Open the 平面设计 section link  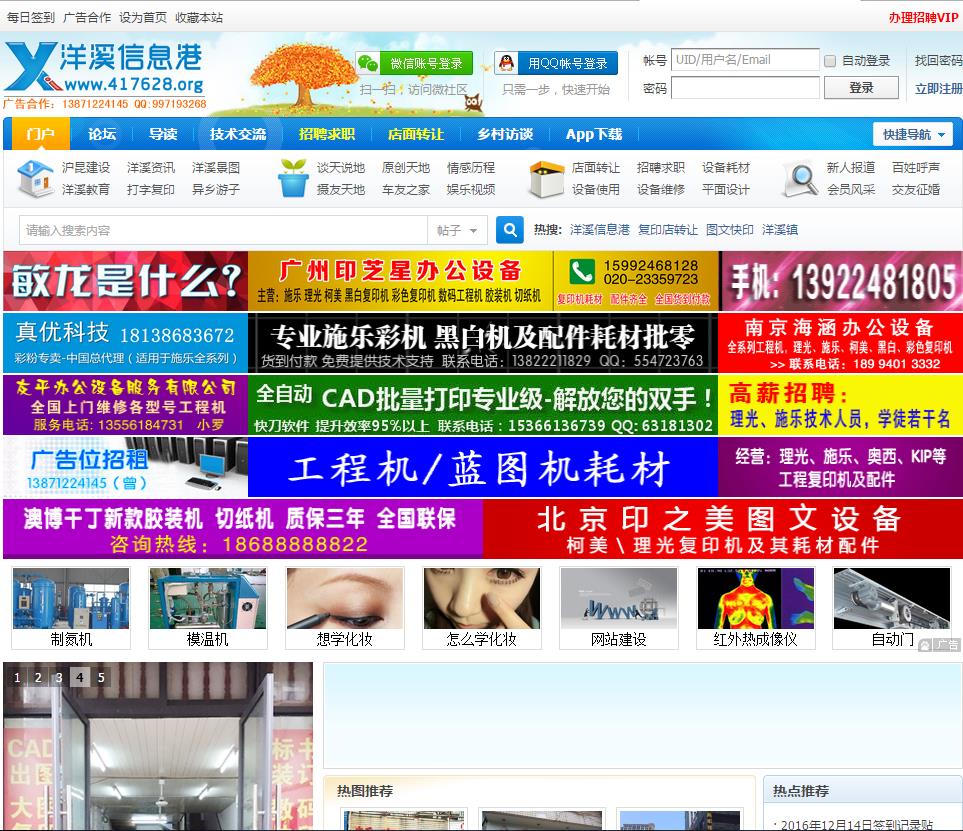tap(726, 190)
